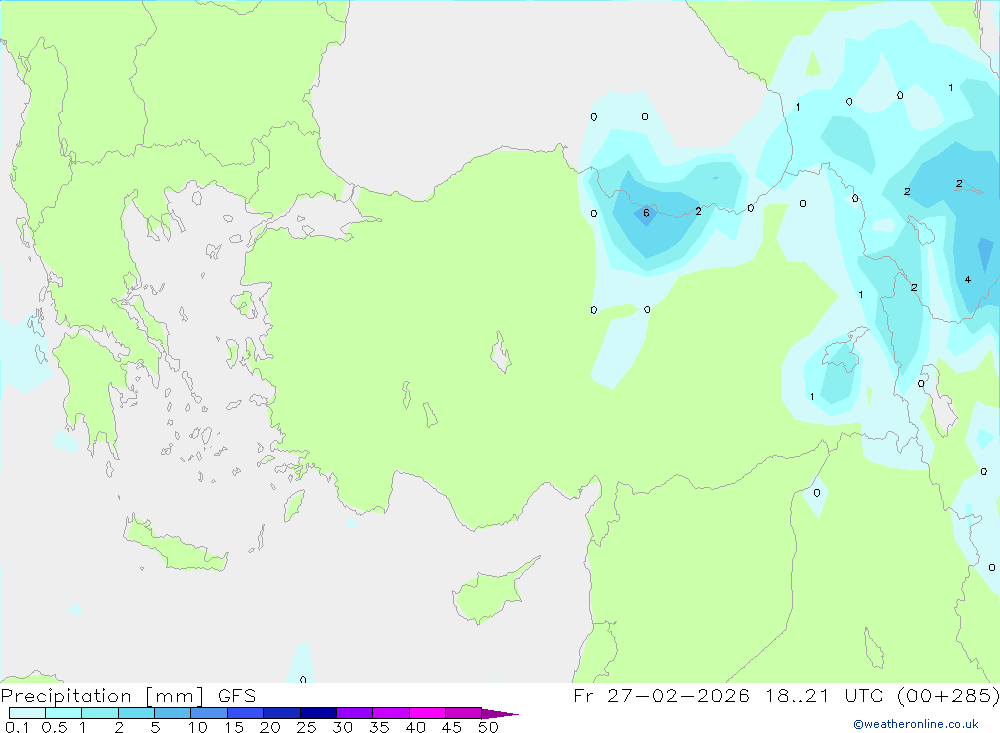This screenshot has height=733, width=1000.
Task: Click the '25' legend scale number
Action: (x=307, y=727)
